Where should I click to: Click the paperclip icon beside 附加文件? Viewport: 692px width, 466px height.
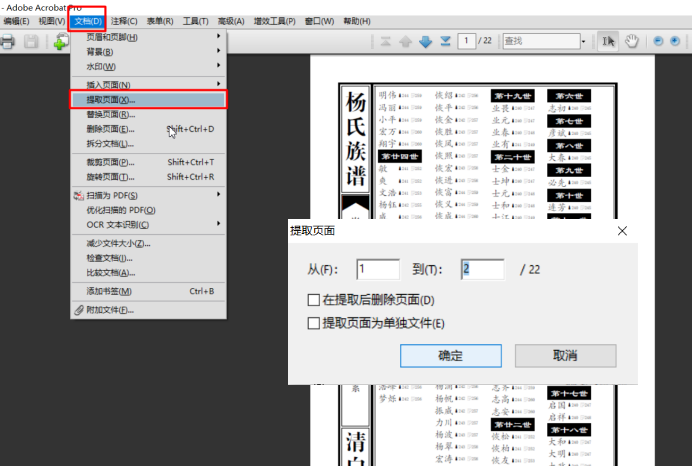[x=79, y=310]
